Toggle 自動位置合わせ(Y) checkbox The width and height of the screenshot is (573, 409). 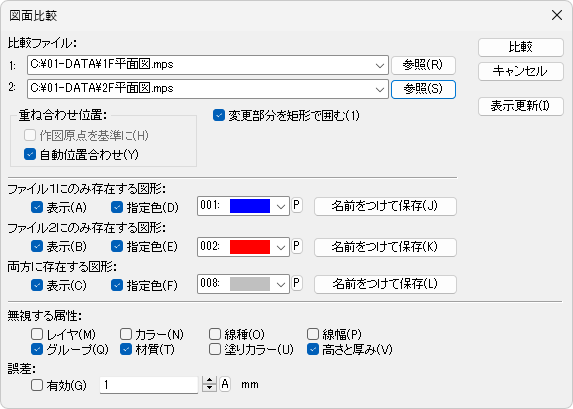click(30, 154)
